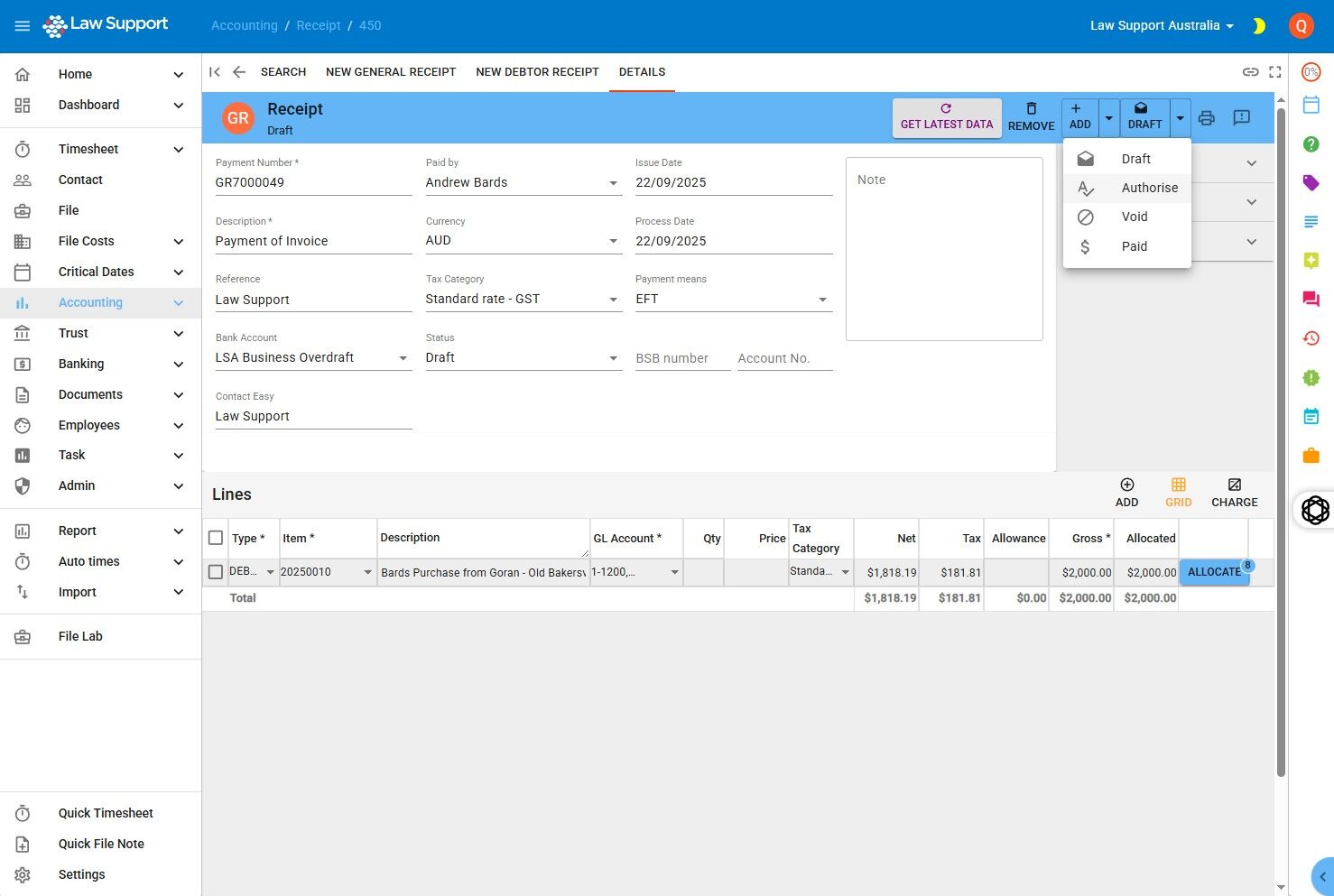Screen dimensions: 1334x896
Task: Toggle fullscreen view of the receipt panel
Action: (x=1275, y=72)
